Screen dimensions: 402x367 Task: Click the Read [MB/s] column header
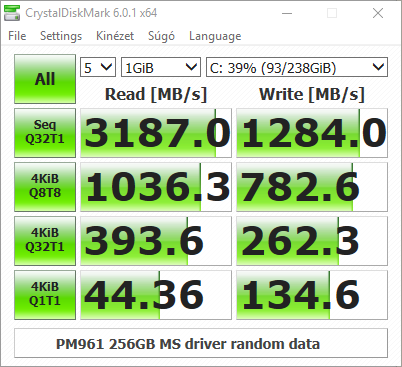(x=156, y=94)
